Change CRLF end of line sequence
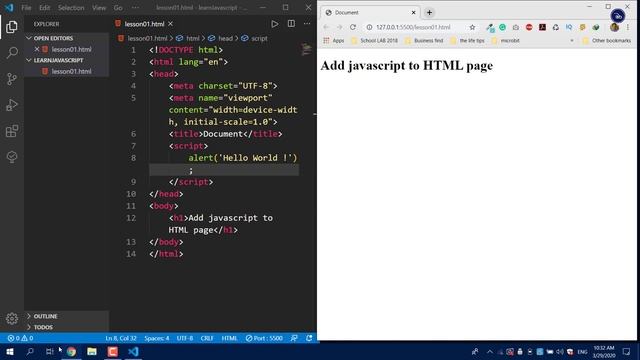 [207, 338]
